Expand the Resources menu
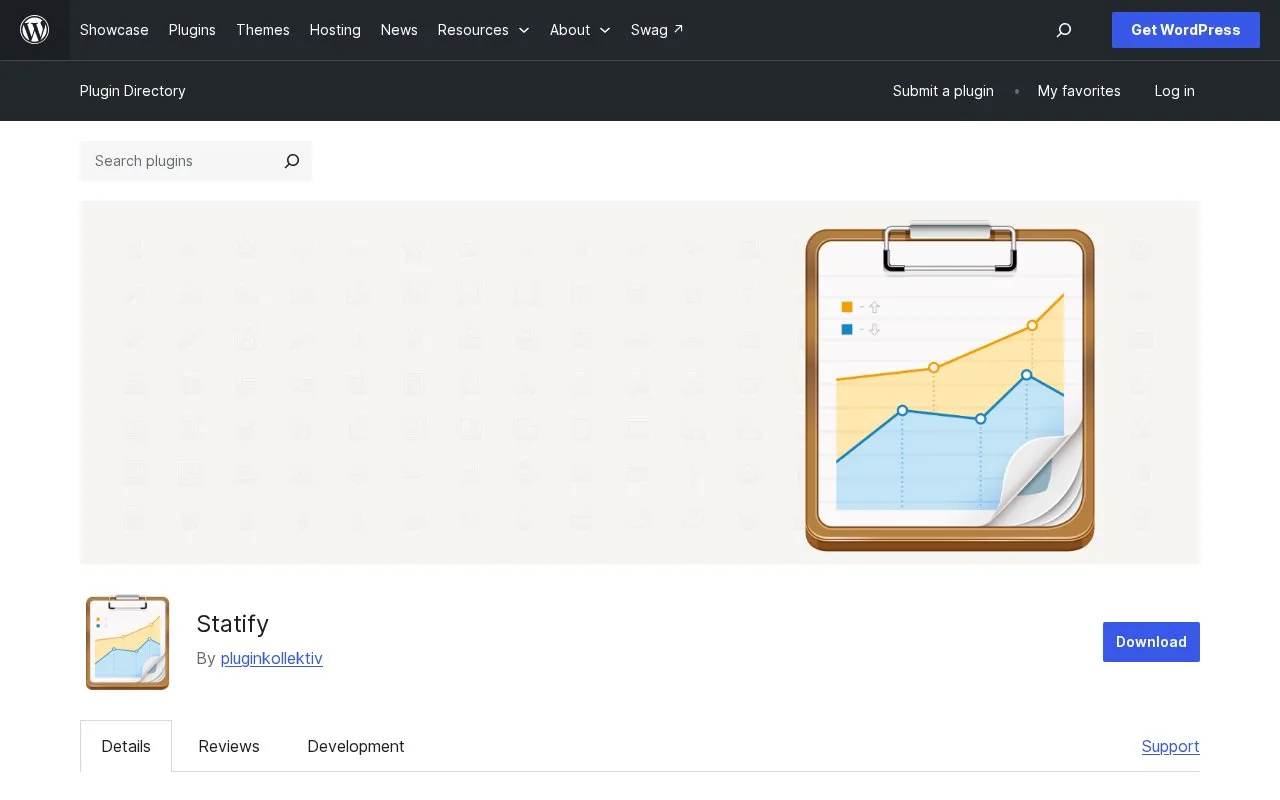 coord(483,30)
